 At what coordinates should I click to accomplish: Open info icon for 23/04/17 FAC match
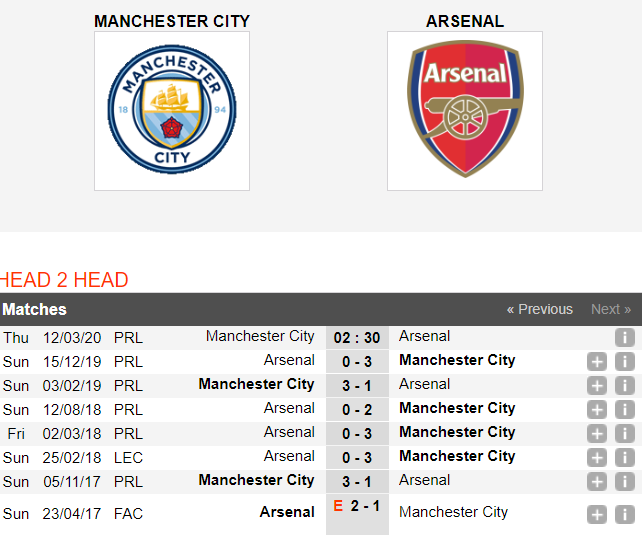coord(624,515)
